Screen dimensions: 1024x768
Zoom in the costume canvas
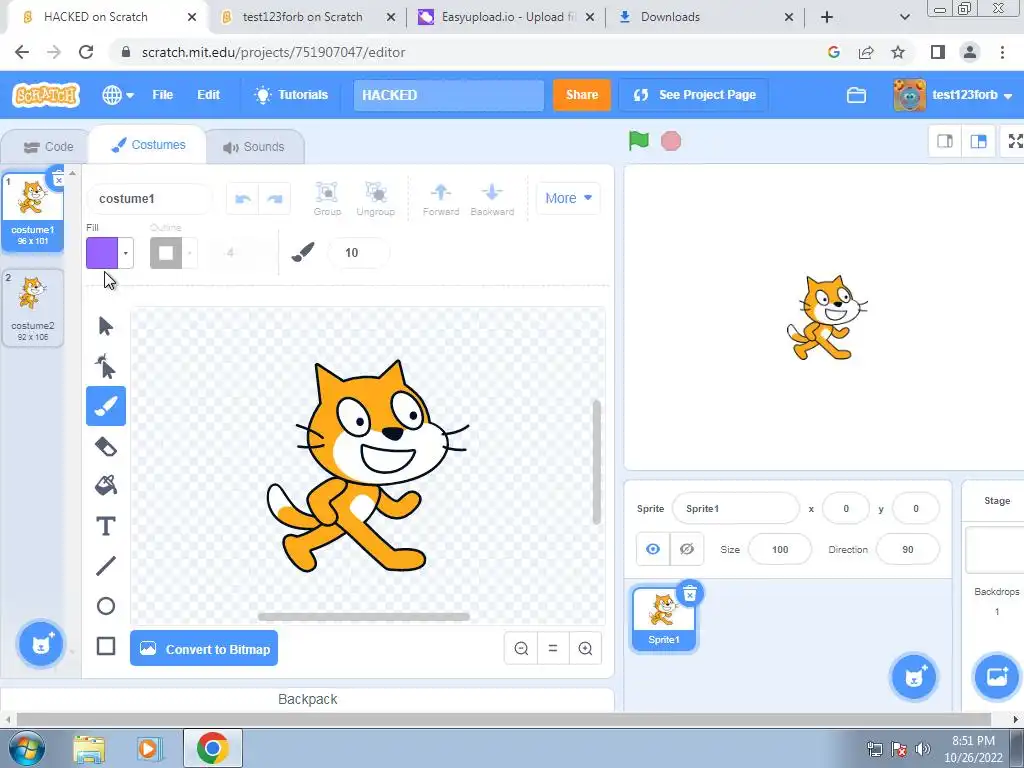click(x=585, y=648)
